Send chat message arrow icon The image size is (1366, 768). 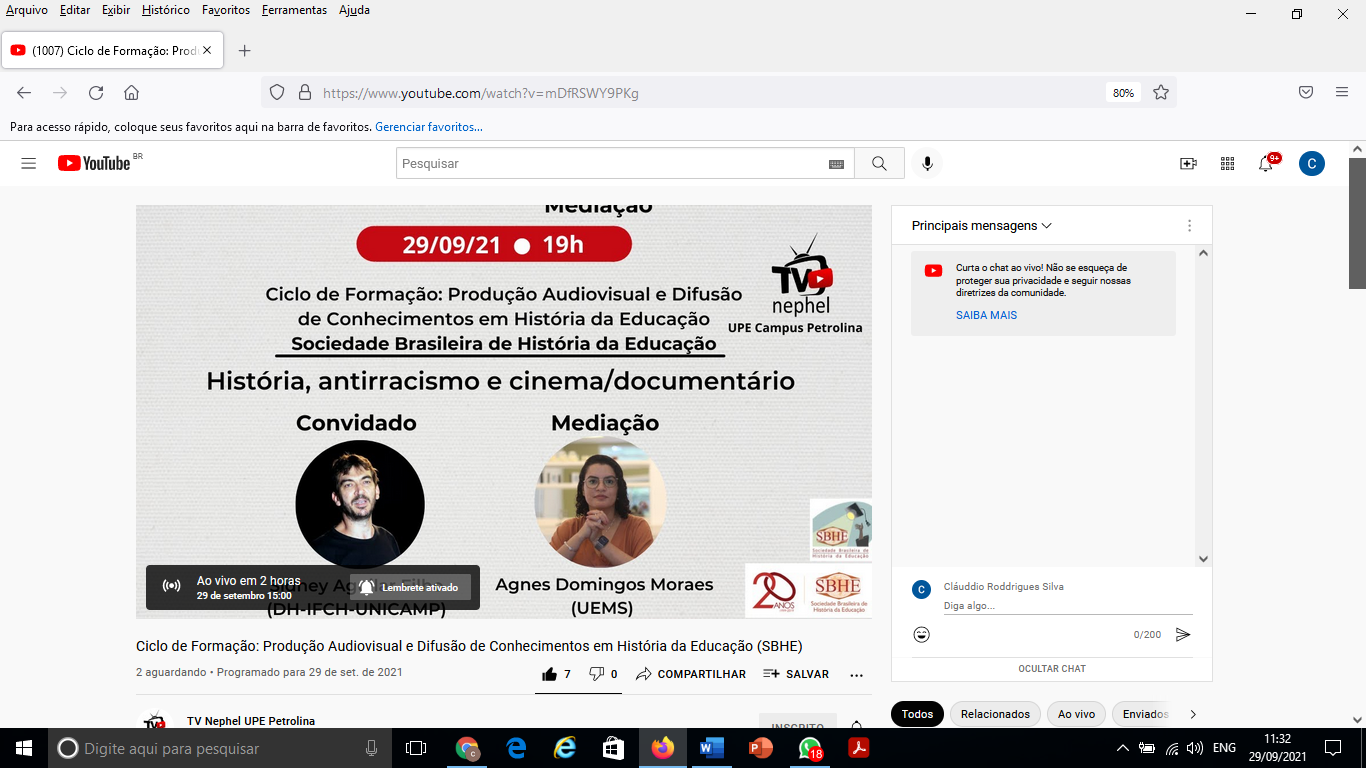coord(1183,634)
